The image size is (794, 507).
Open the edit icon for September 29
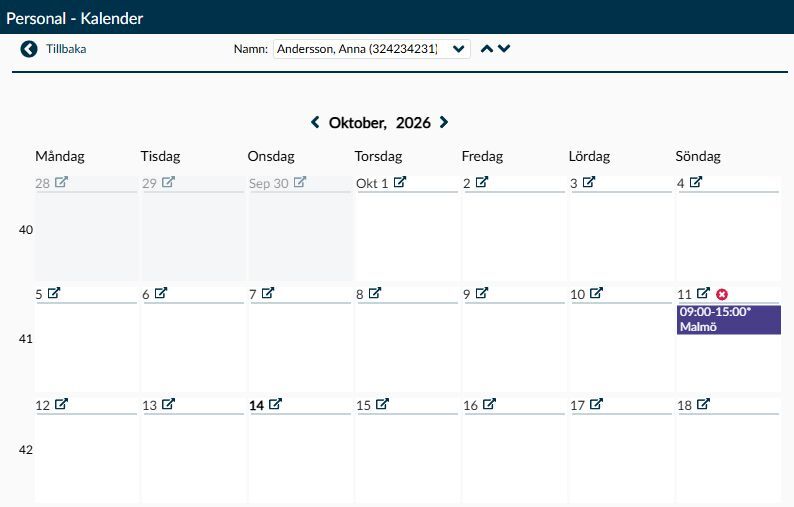(168, 182)
